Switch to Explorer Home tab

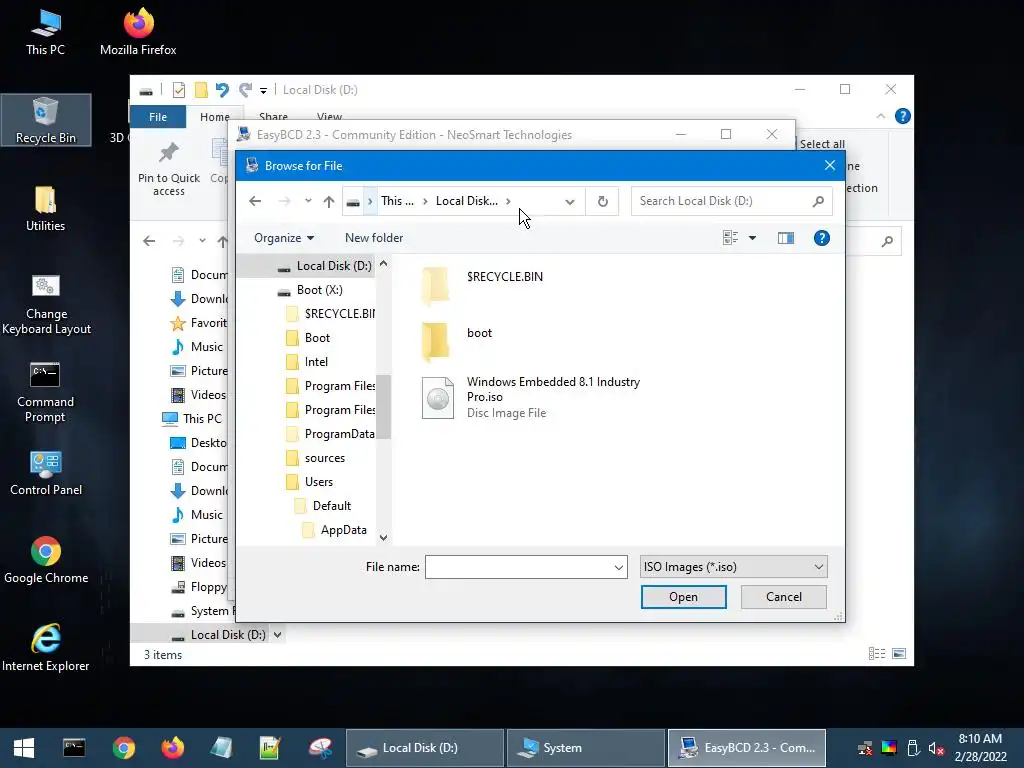coord(215,117)
